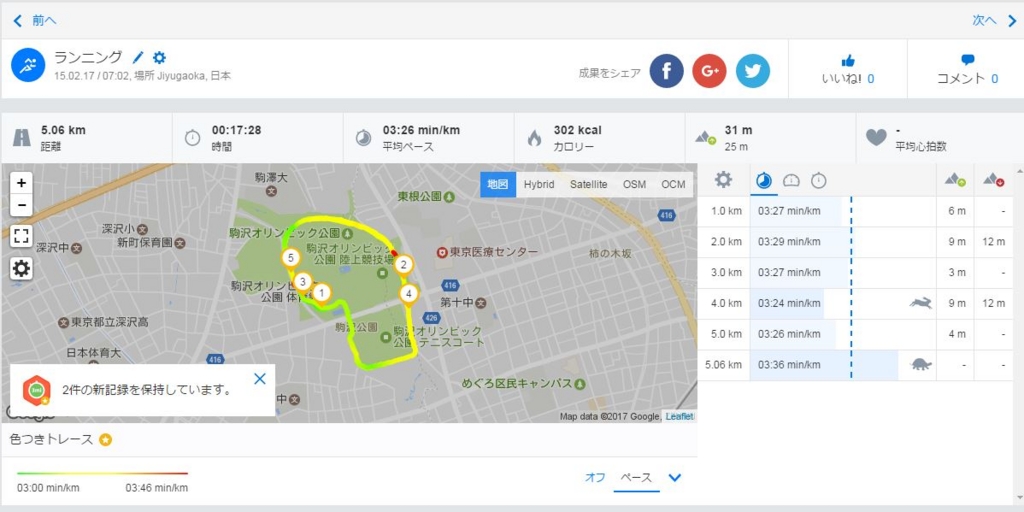Share result on Twitter
The height and width of the screenshot is (512, 1024).
[752, 71]
